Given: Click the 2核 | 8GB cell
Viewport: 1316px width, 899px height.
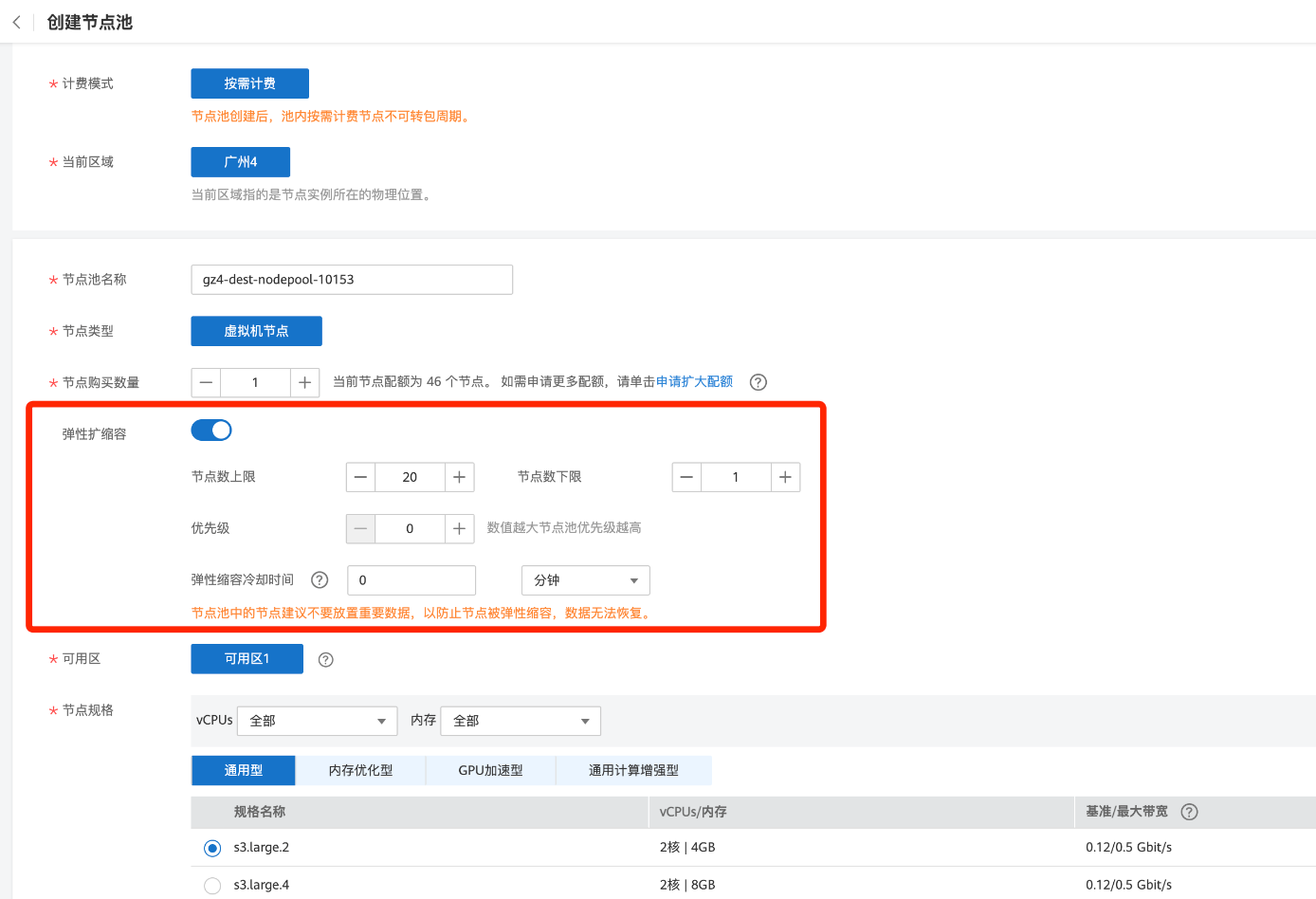Looking at the screenshot, I should coord(687,885).
